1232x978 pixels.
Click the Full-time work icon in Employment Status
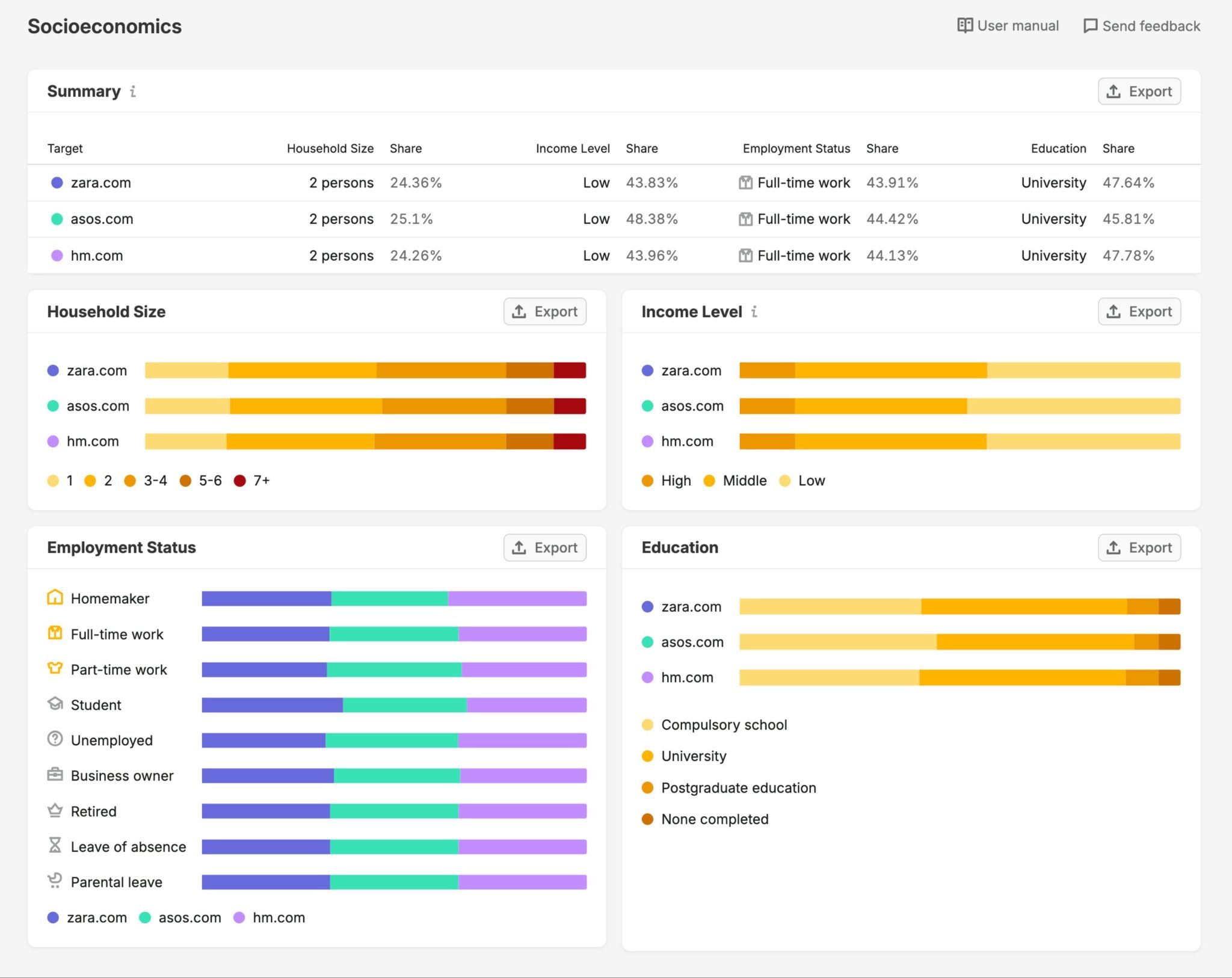tap(55, 633)
